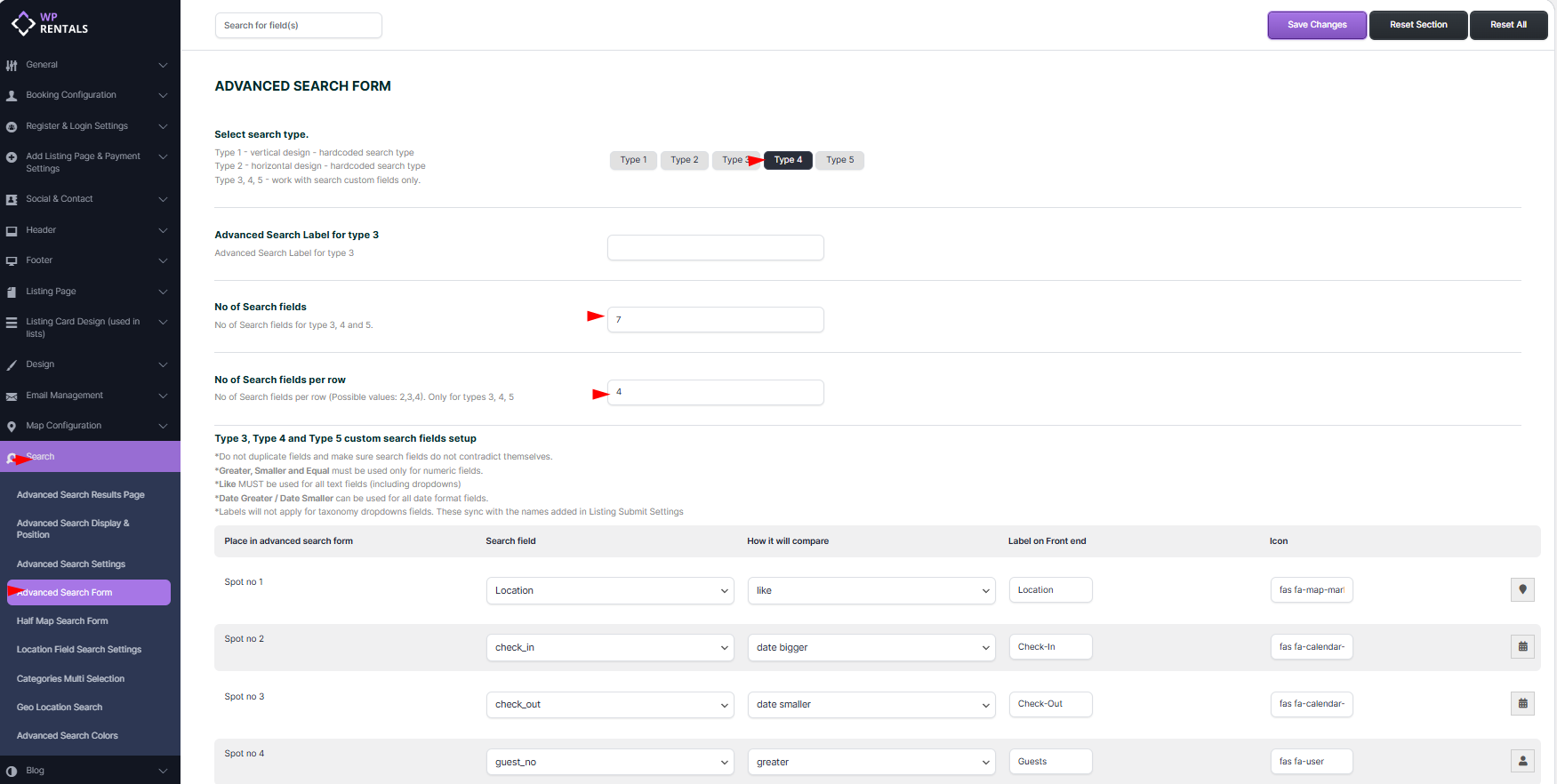1557x784 pixels.
Task: Click the Search for field(s) box
Action: [x=298, y=26]
